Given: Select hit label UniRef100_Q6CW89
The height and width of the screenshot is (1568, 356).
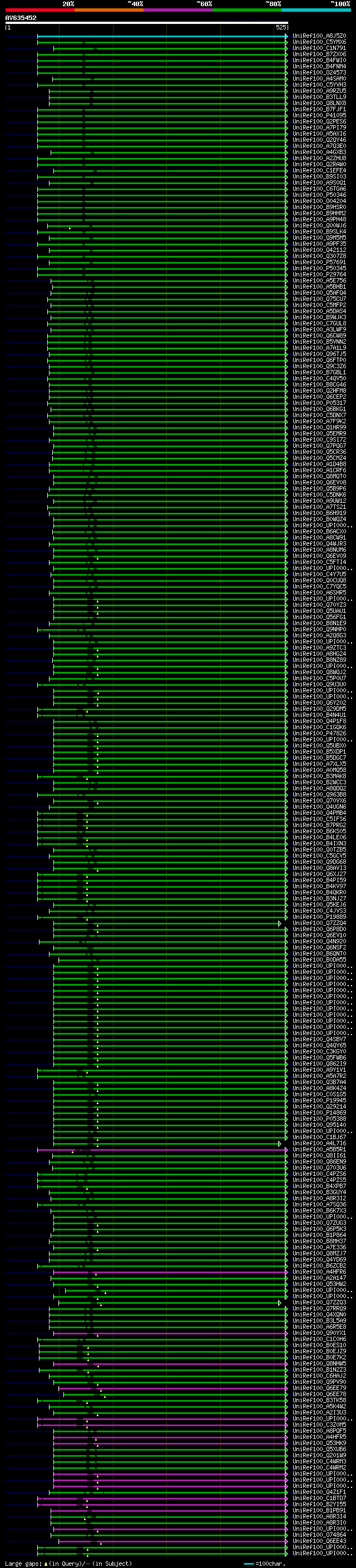Looking at the screenshot, I should (x=319, y=335).
